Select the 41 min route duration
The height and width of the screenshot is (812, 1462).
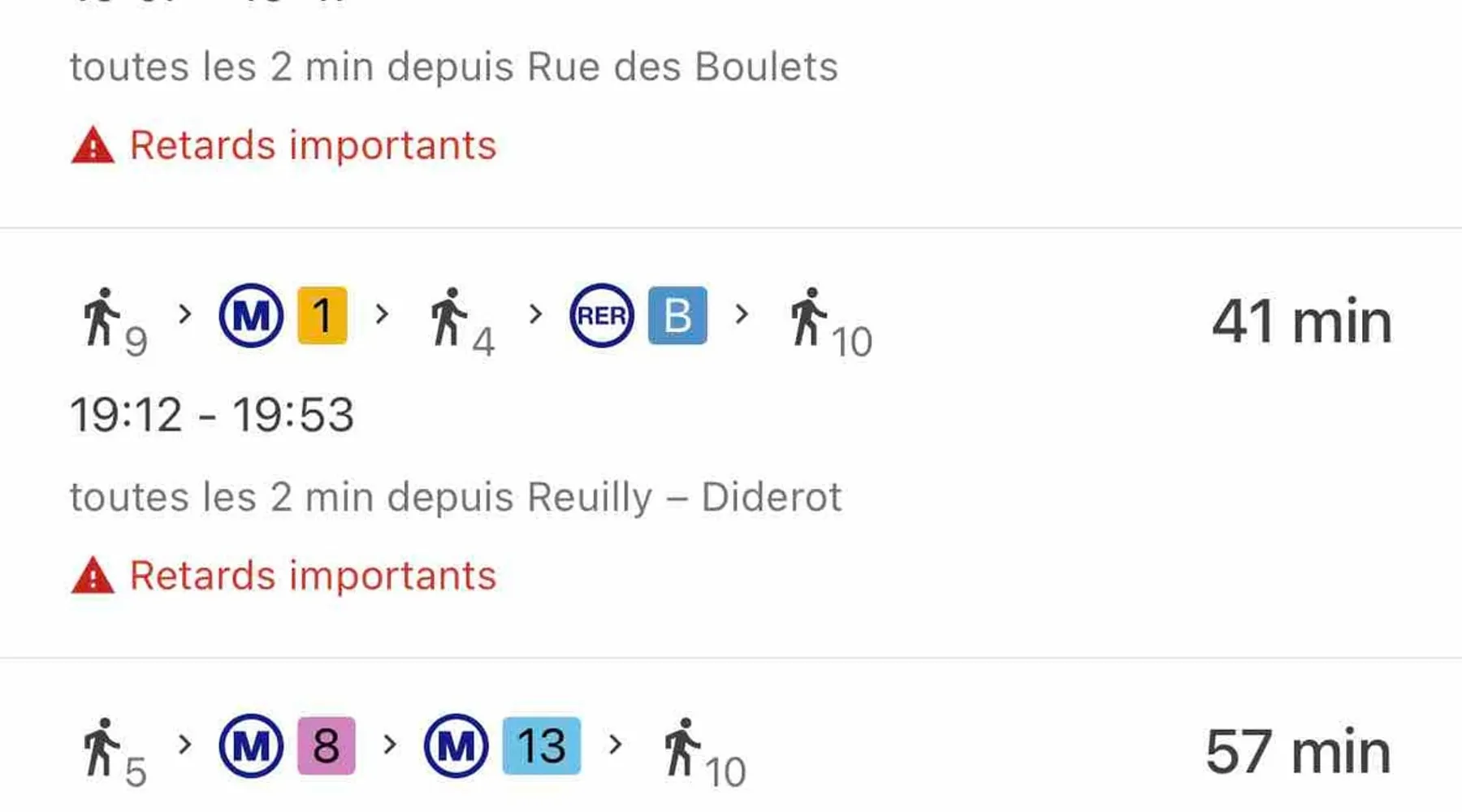[1301, 322]
